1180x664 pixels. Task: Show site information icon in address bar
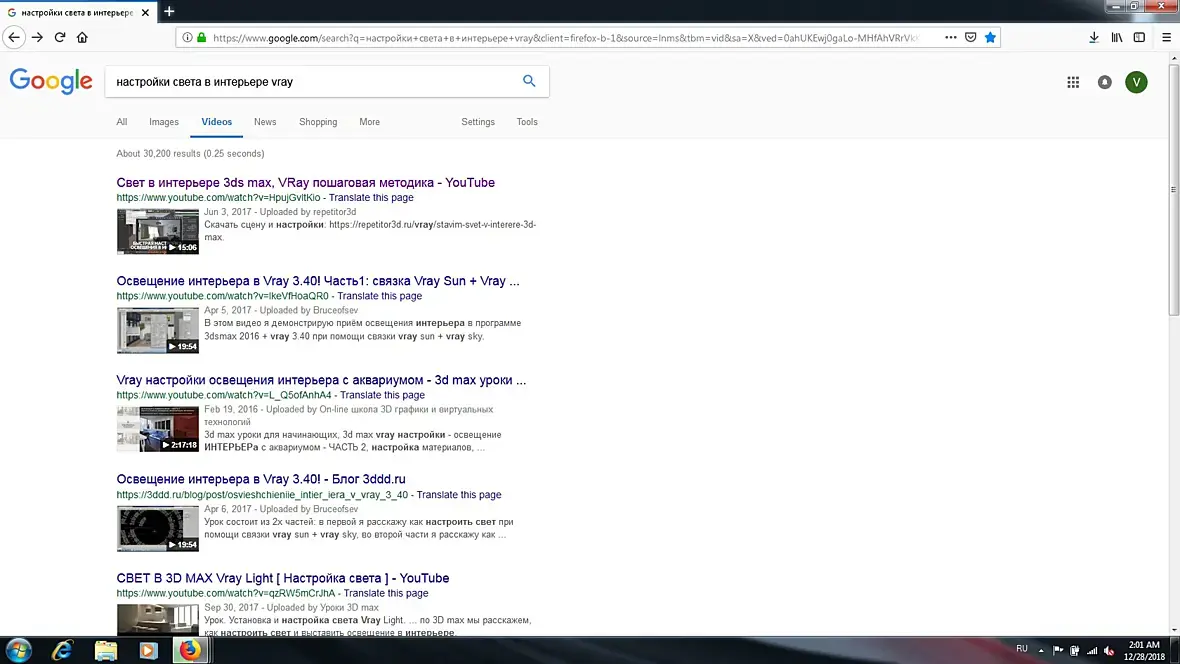[x=187, y=37]
